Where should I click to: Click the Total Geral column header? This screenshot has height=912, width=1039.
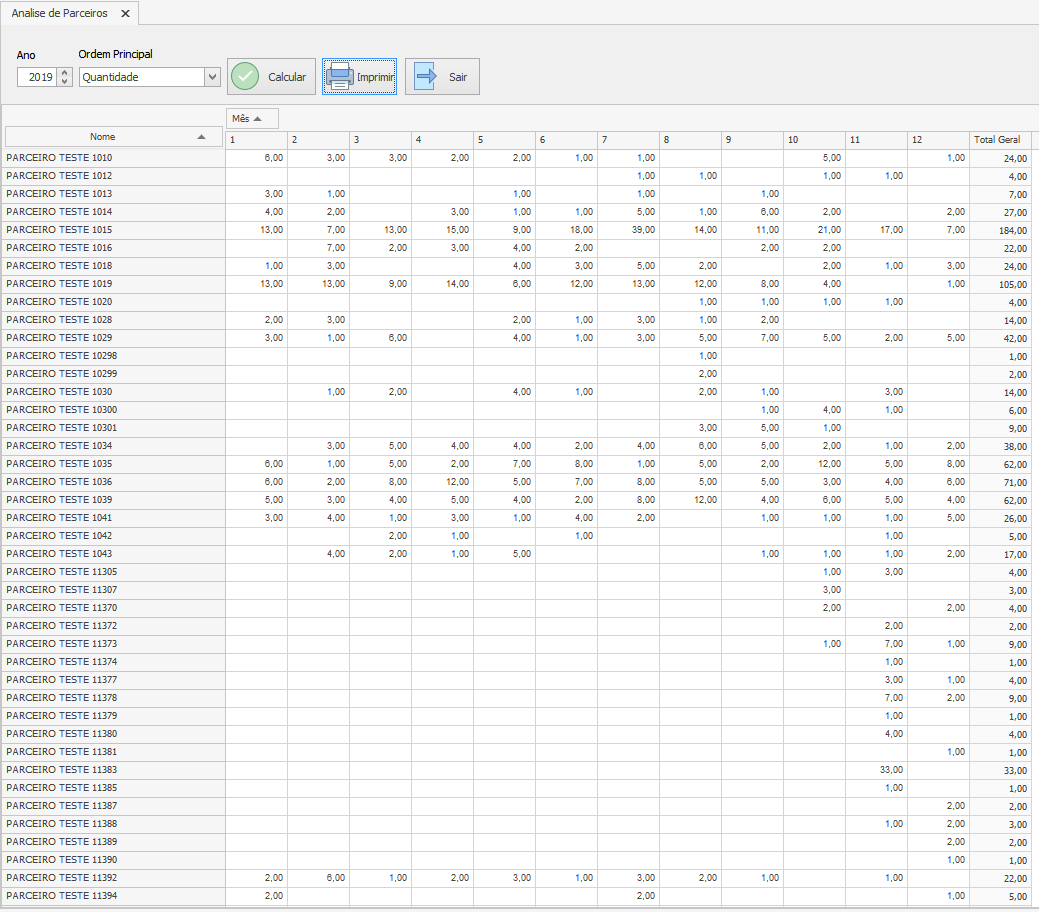(x=997, y=140)
